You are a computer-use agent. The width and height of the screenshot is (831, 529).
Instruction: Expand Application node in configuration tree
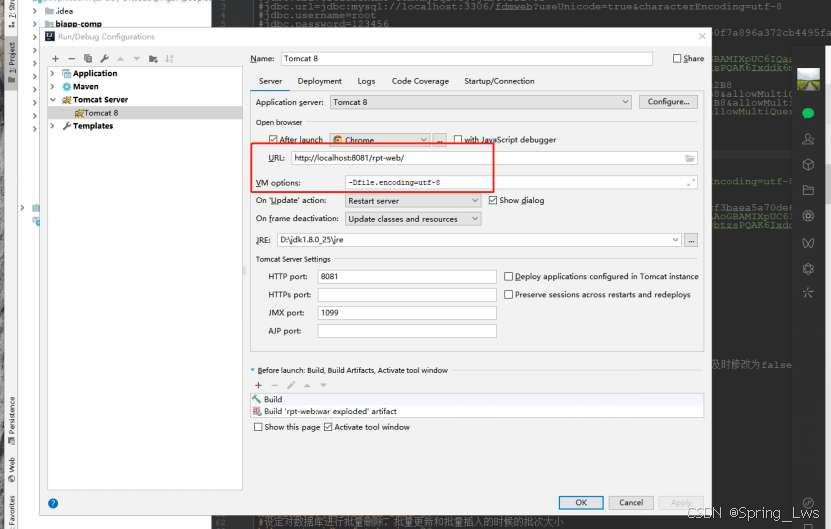[52, 73]
